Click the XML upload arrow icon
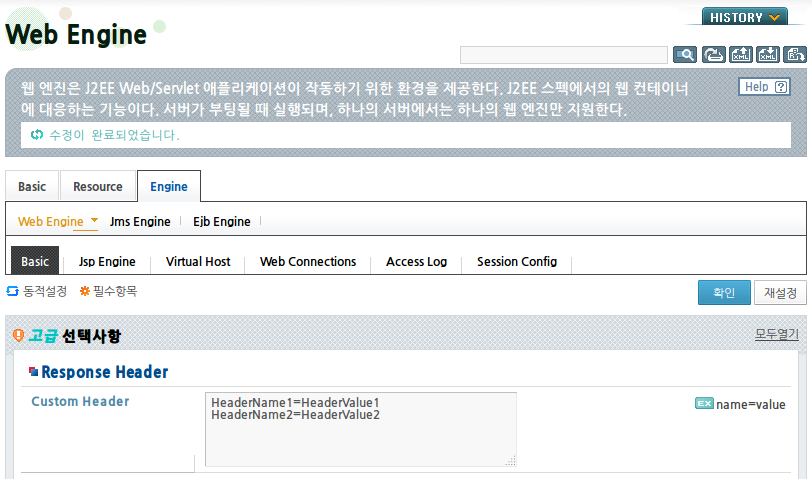This screenshot has width=812, height=479. 741,54
